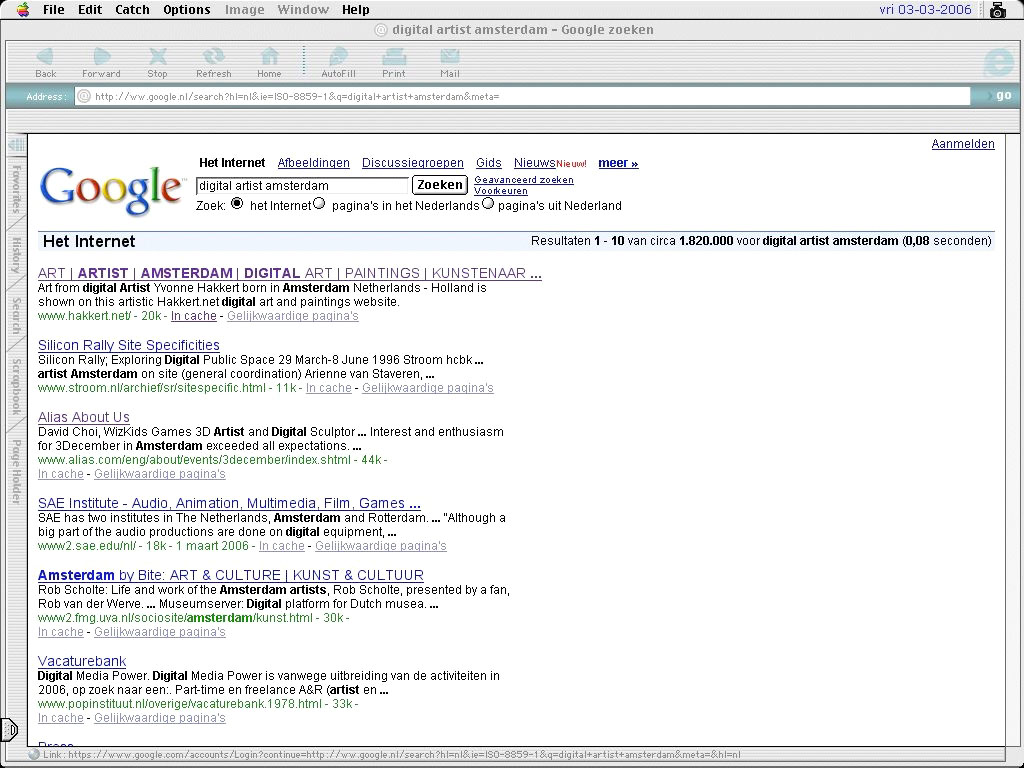1024x768 pixels.
Task: Open the Vacaturebank result
Action: [x=82, y=661]
